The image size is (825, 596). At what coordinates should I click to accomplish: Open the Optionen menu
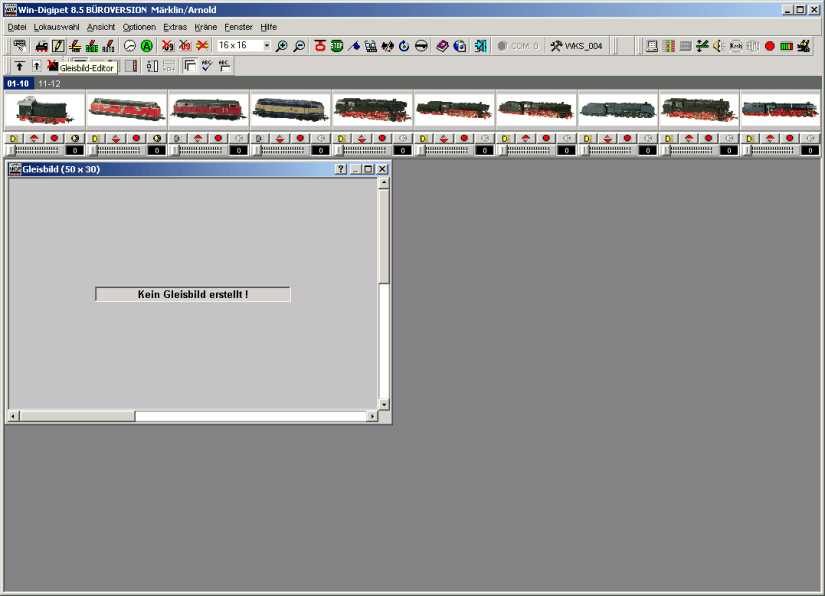point(138,26)
